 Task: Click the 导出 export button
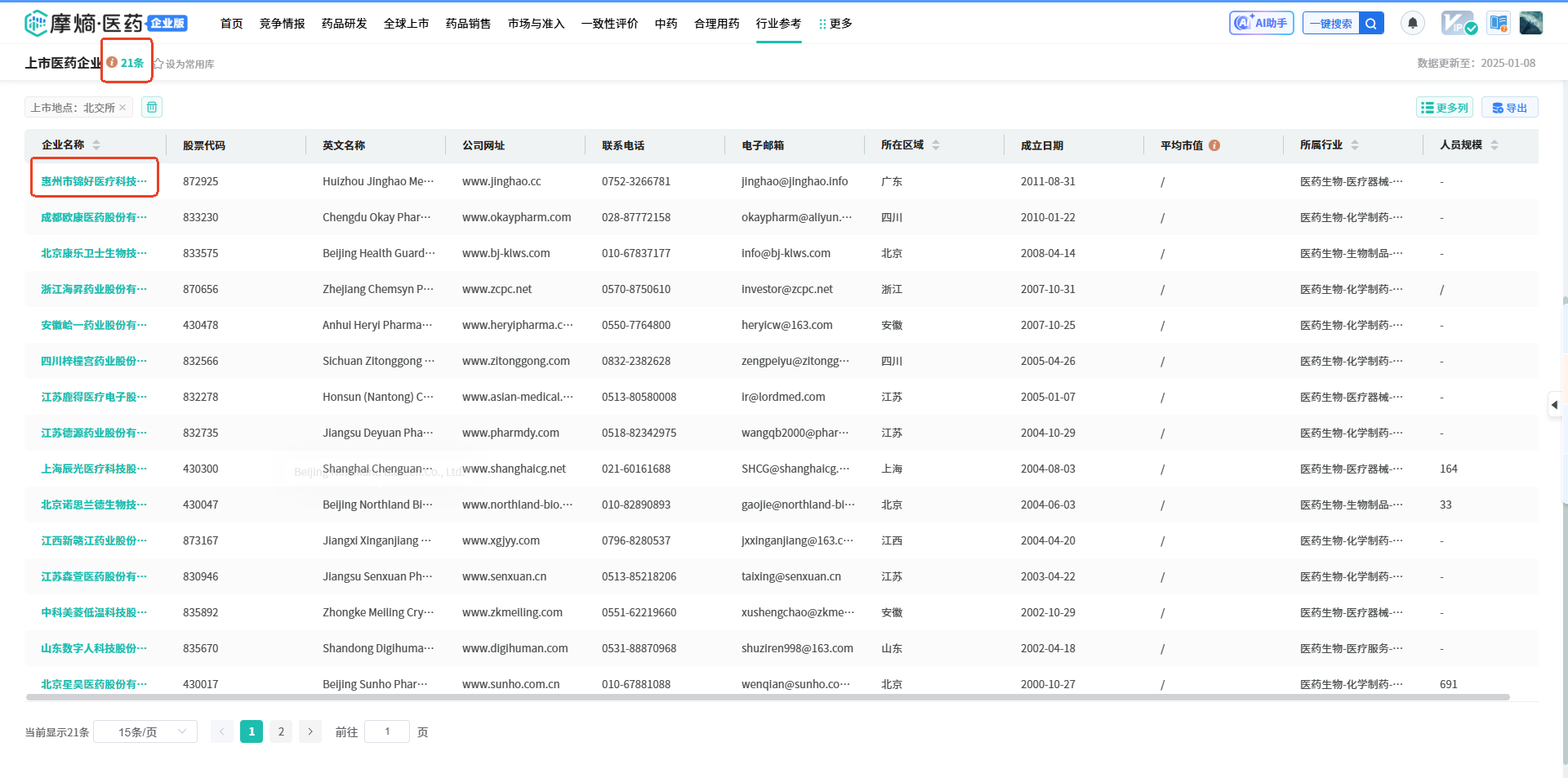(1509, 108)
